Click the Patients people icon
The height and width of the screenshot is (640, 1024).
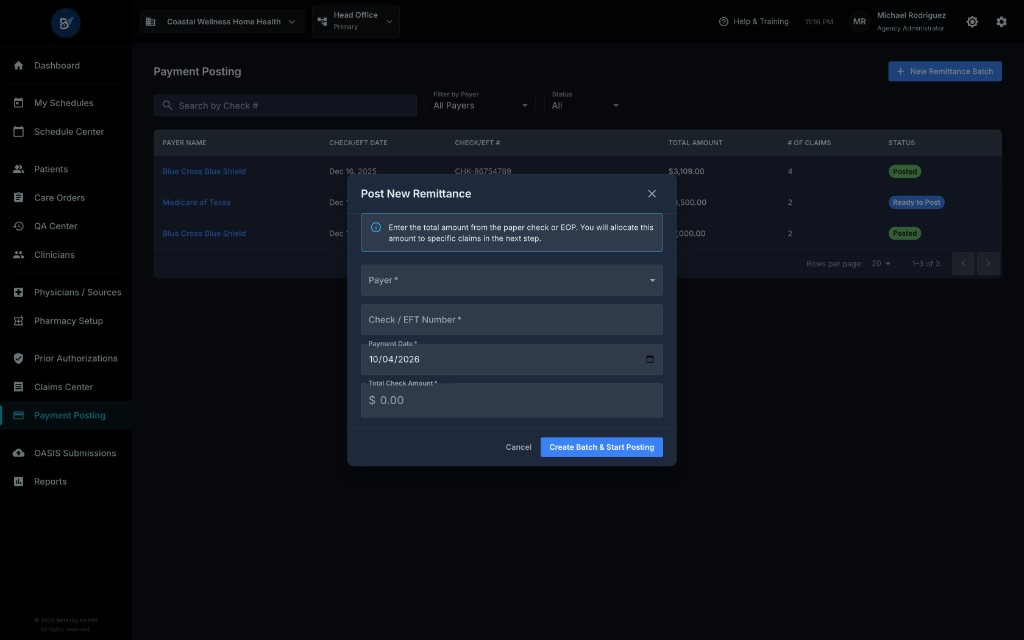[18, 169]
